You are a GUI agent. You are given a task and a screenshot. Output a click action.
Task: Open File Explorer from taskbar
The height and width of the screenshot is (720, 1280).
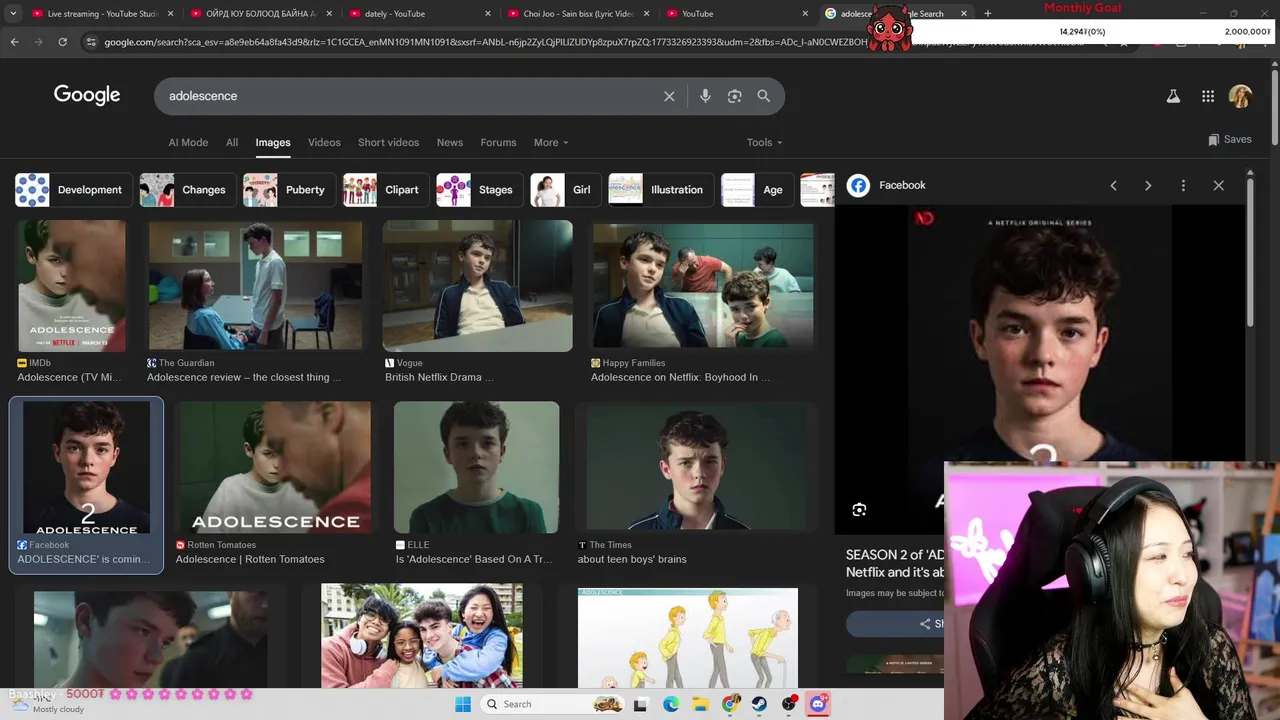point(701,704)
